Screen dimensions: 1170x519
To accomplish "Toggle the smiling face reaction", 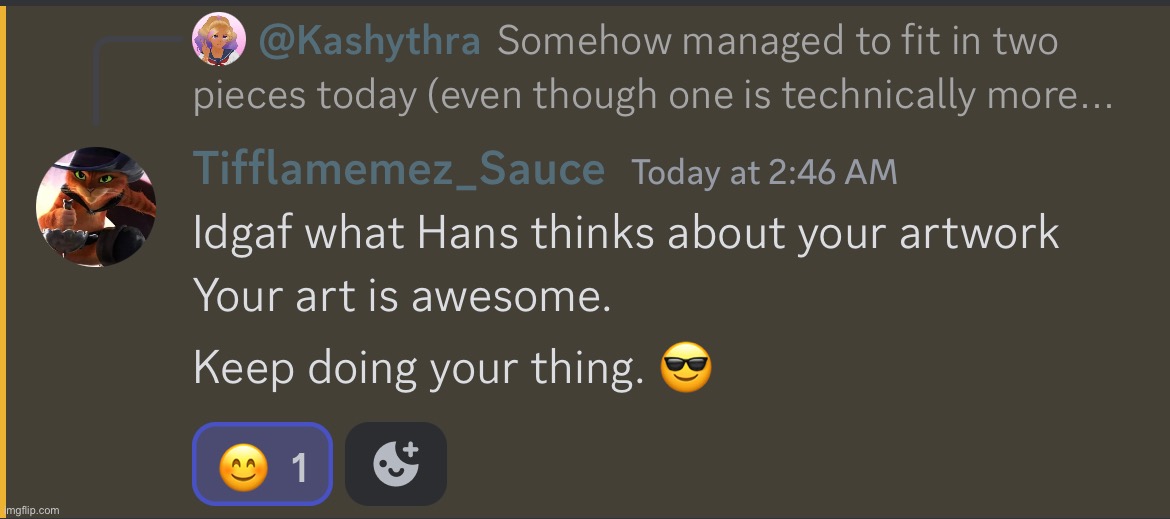I will click(262, 464).
